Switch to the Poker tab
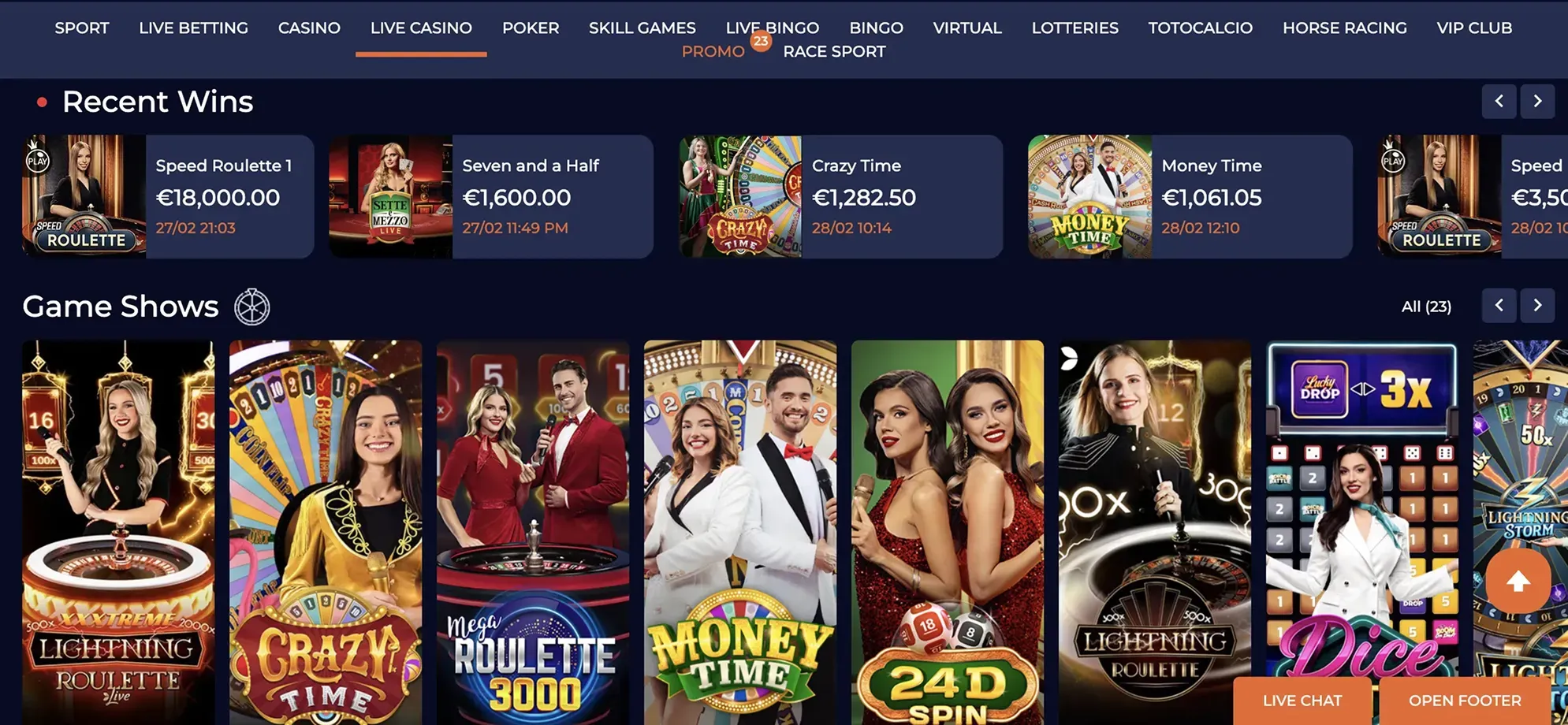Viewport: 1568px width, 725px height. (531, 28)
